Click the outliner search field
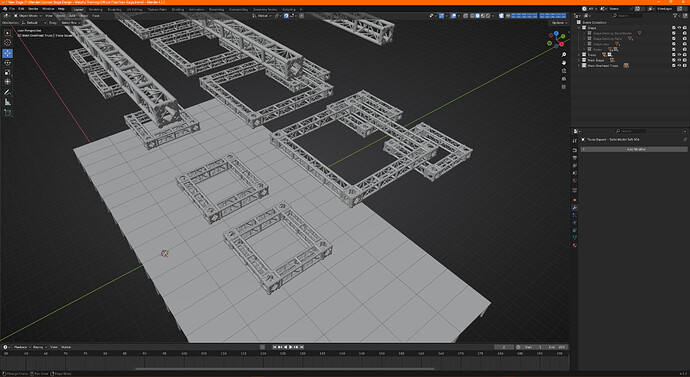Image resolution: width=690 pixels, height=377 pixels. (628, 16)
